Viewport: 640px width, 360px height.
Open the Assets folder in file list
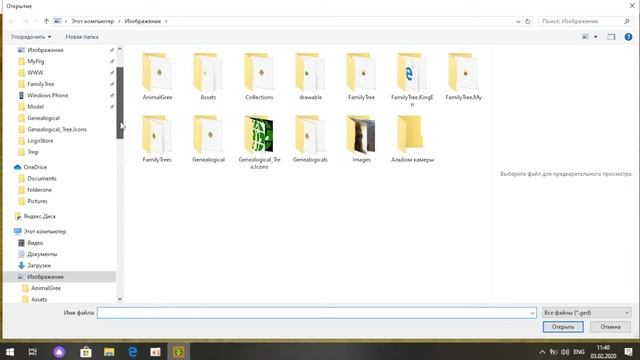pos(208,72)
